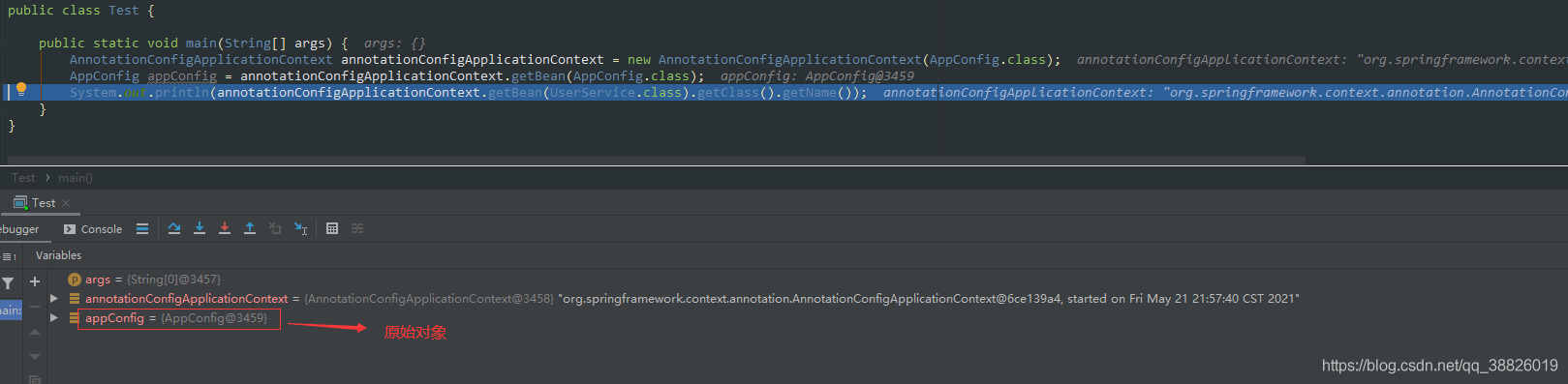Click the Step Over debugger icon

[174, 228]
